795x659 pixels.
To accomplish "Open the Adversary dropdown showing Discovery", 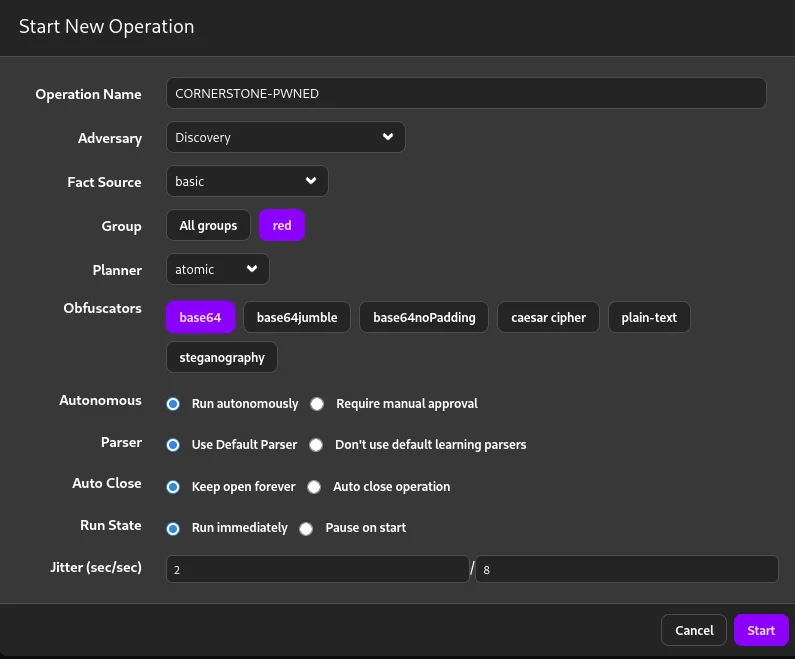I will 285,137.
